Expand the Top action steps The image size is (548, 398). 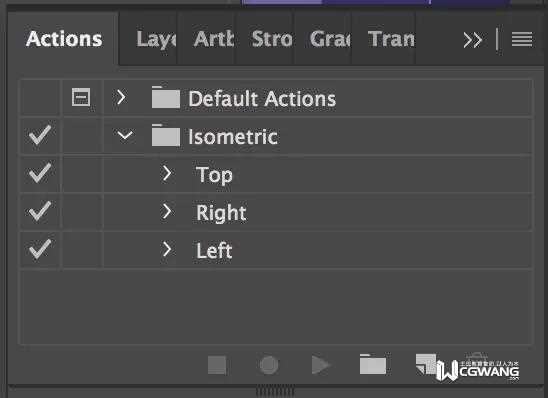pyautogui.click(x=167, y=173)
